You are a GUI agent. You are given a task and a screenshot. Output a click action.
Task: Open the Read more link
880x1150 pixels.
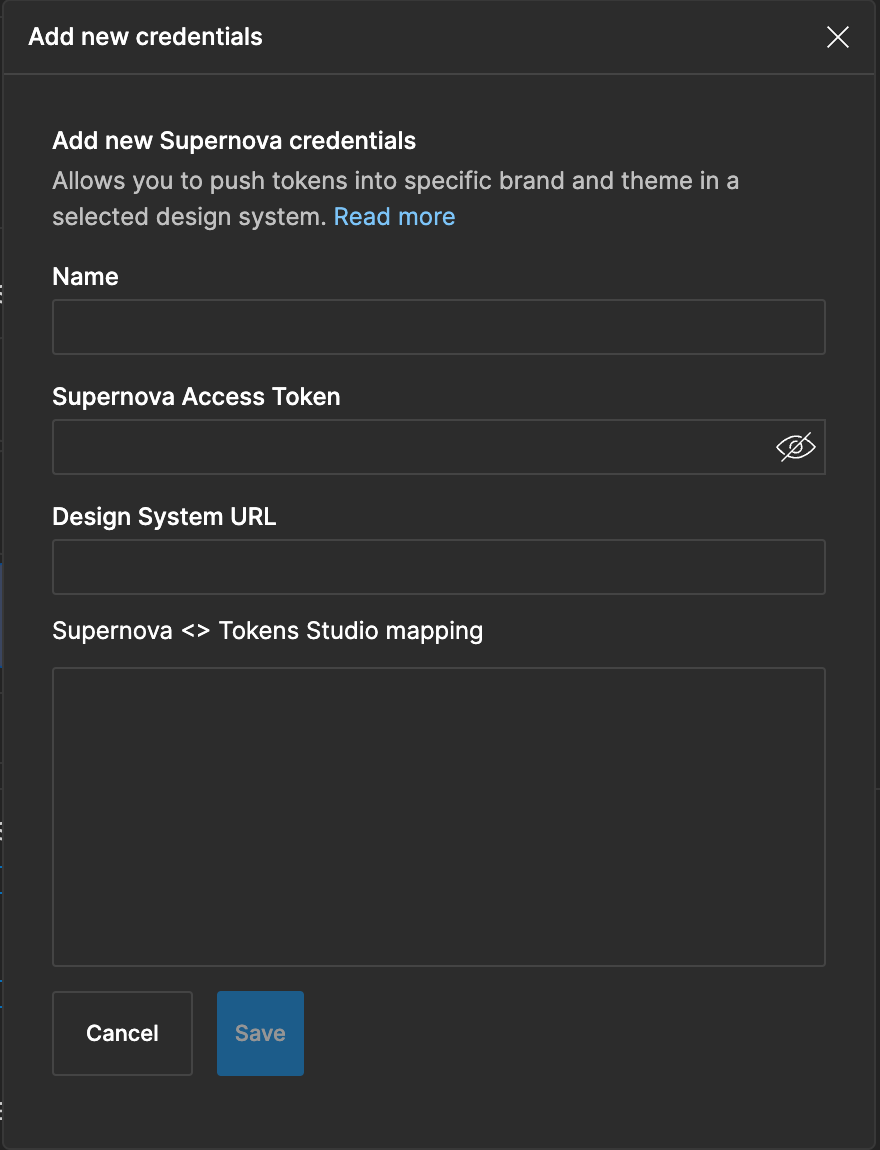395,217
